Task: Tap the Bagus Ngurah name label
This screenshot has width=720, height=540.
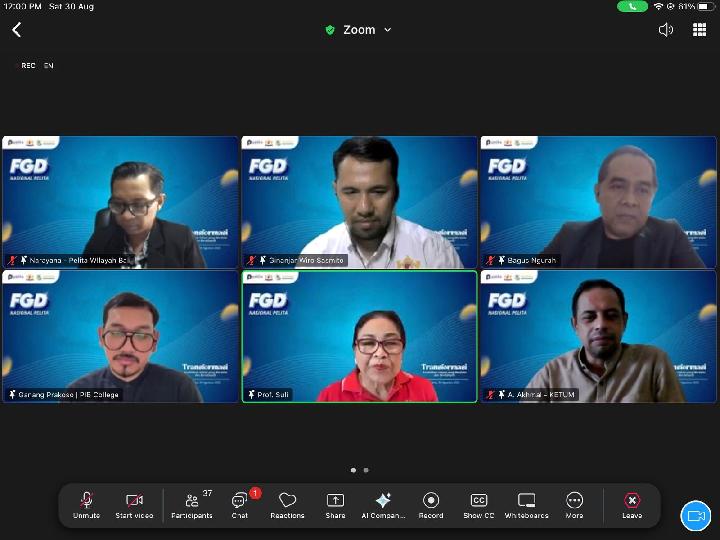Action: [x=531, y=260]
